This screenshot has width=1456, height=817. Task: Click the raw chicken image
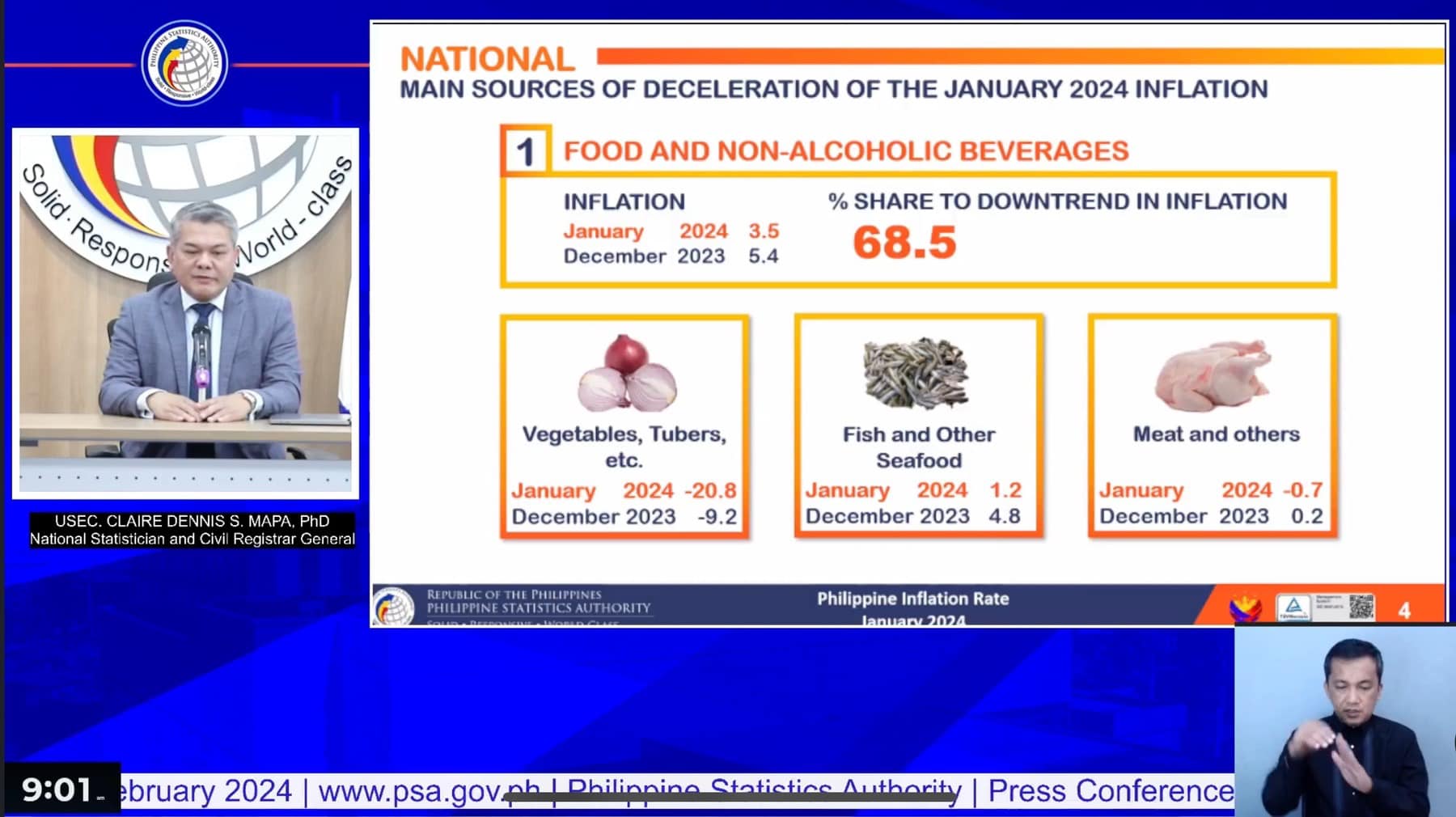(1213, 375)
